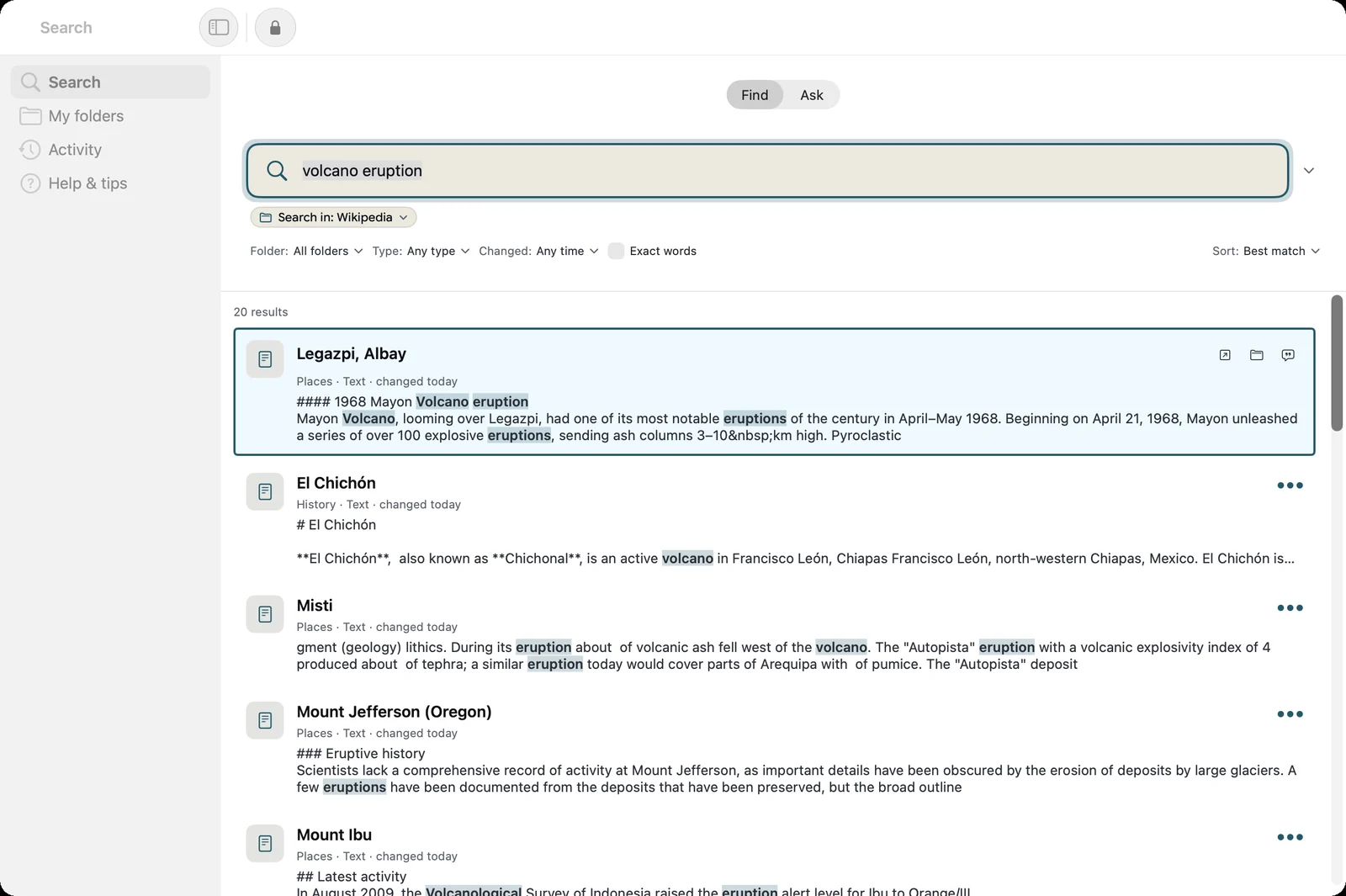Click the folder icon on Legazpi result
The height and width of the screenshot is (896, 1346).
tap(1257, 355)
